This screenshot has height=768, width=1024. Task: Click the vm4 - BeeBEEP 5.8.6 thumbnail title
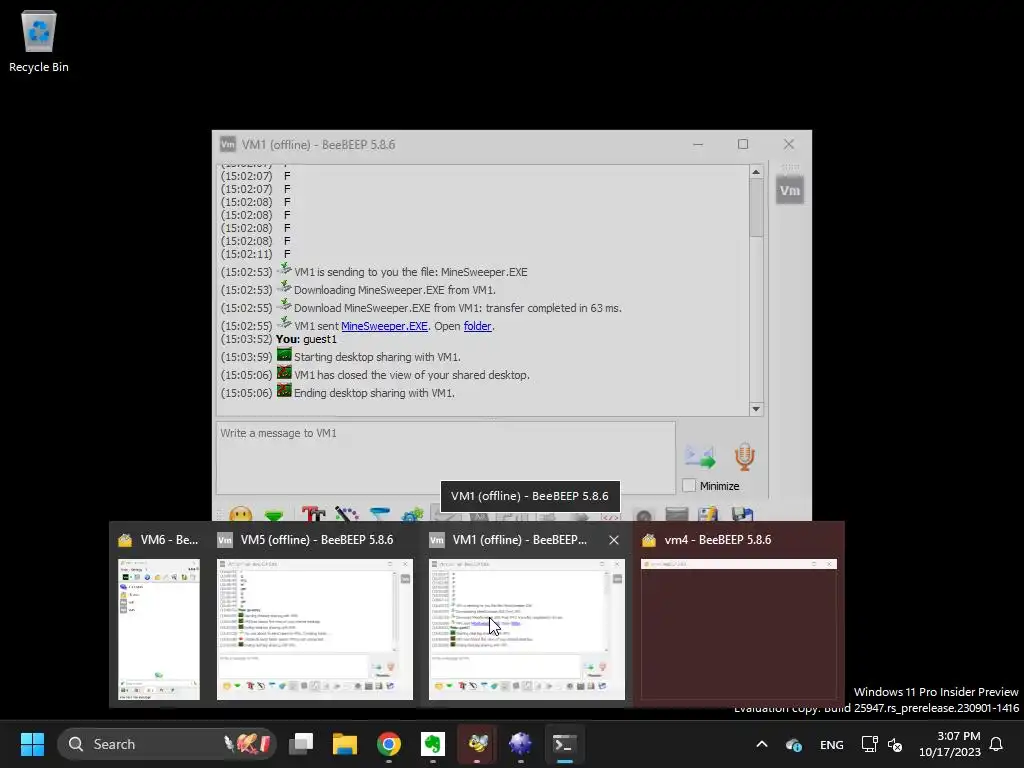coord(717,539)
